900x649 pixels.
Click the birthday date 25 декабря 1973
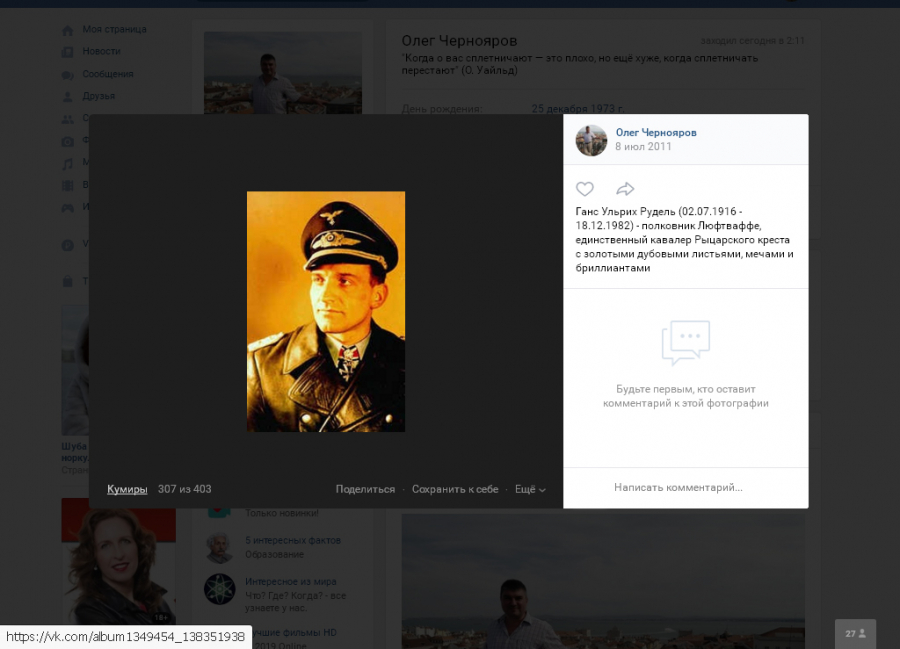point(577,108)
